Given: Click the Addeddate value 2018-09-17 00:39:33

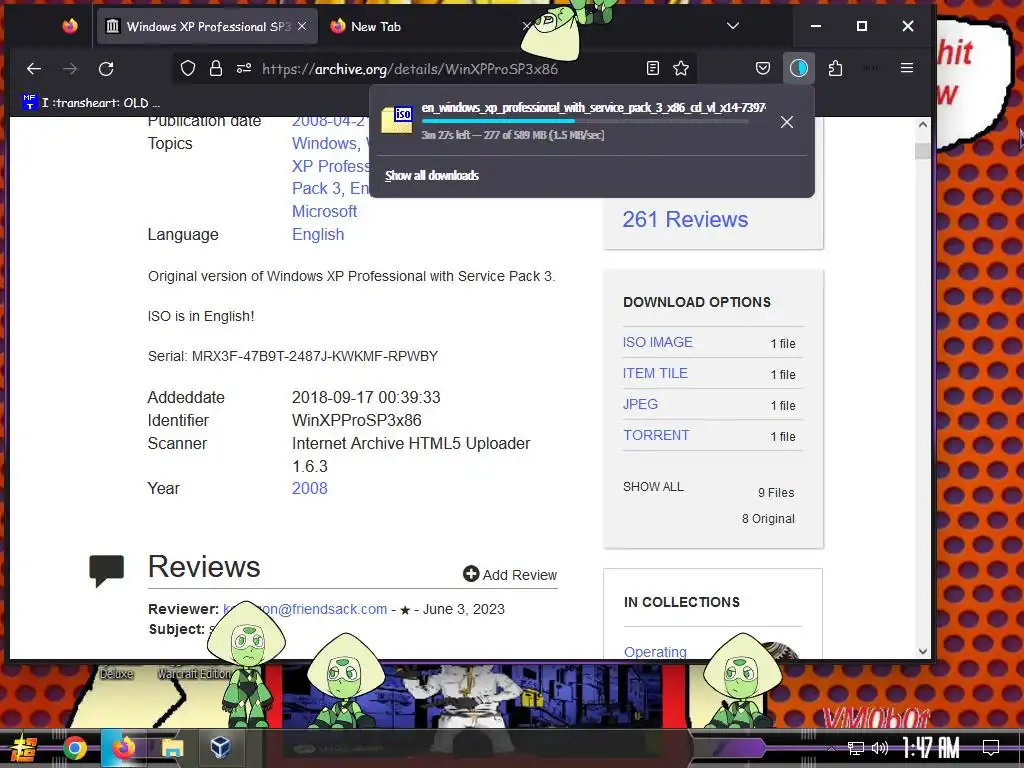Looking at the screenshot, I should (x=366, y=398).
